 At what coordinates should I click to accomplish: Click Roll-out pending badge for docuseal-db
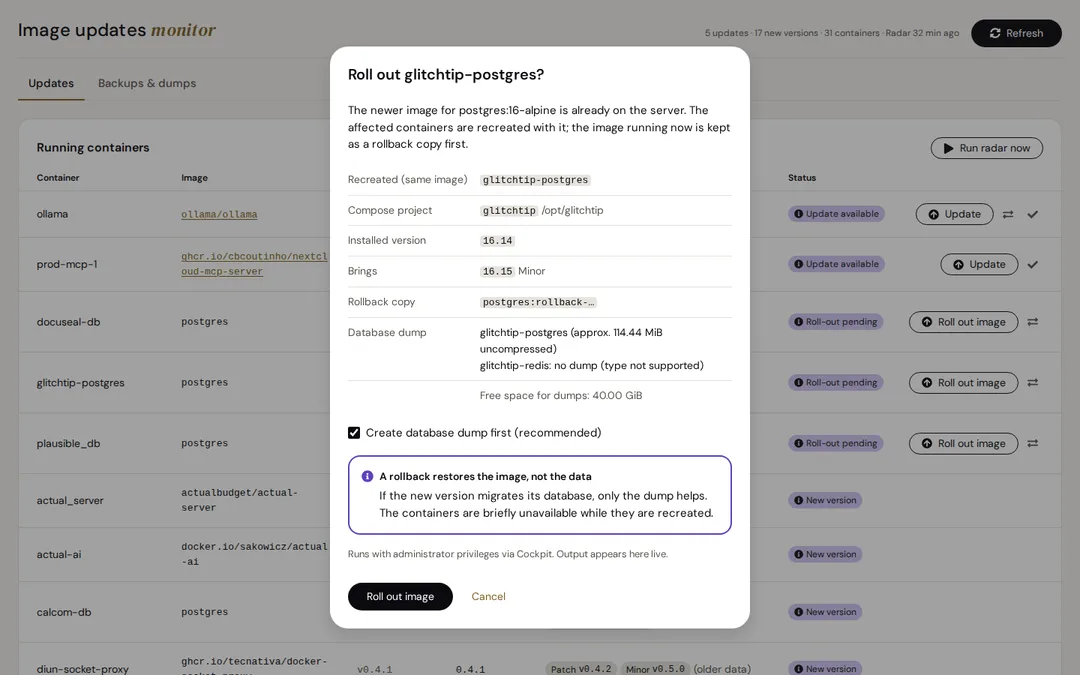[835, 322]
